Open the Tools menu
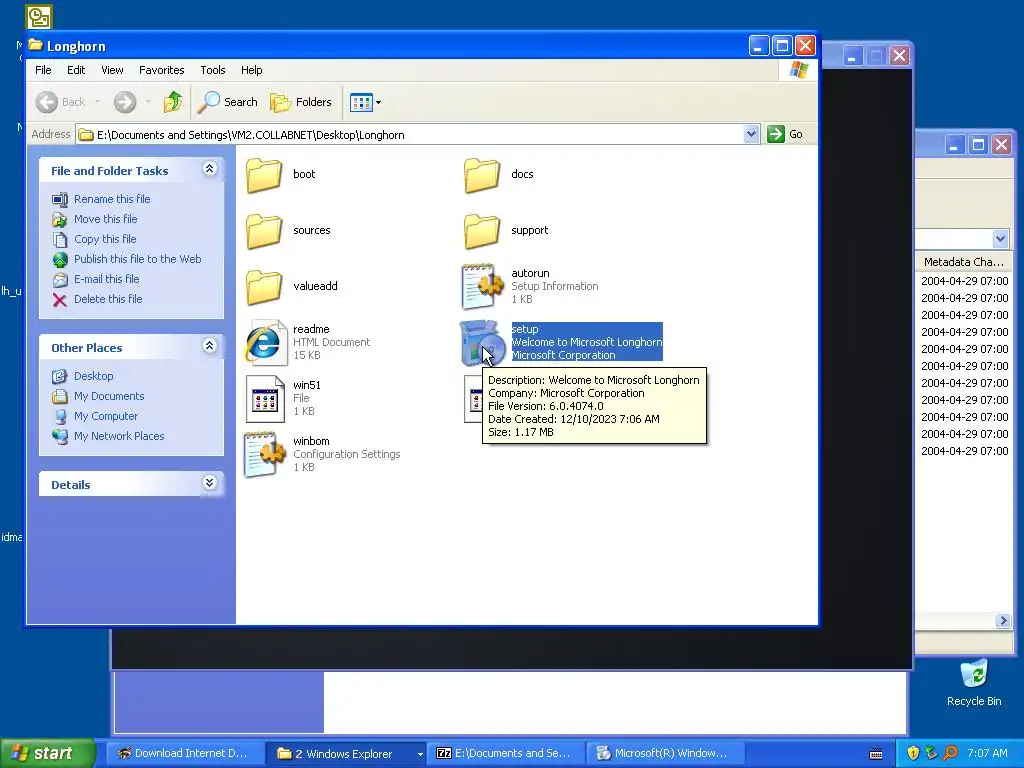Screen dimensions: 1024x768 pos(213,70)
